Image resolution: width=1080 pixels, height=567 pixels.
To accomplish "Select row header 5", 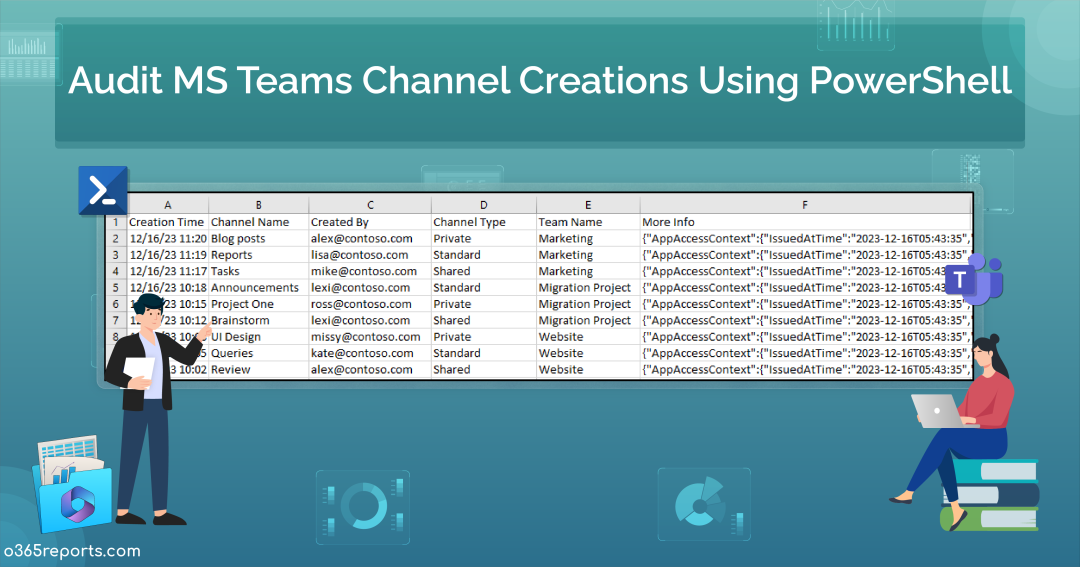I will click(116, 288).
